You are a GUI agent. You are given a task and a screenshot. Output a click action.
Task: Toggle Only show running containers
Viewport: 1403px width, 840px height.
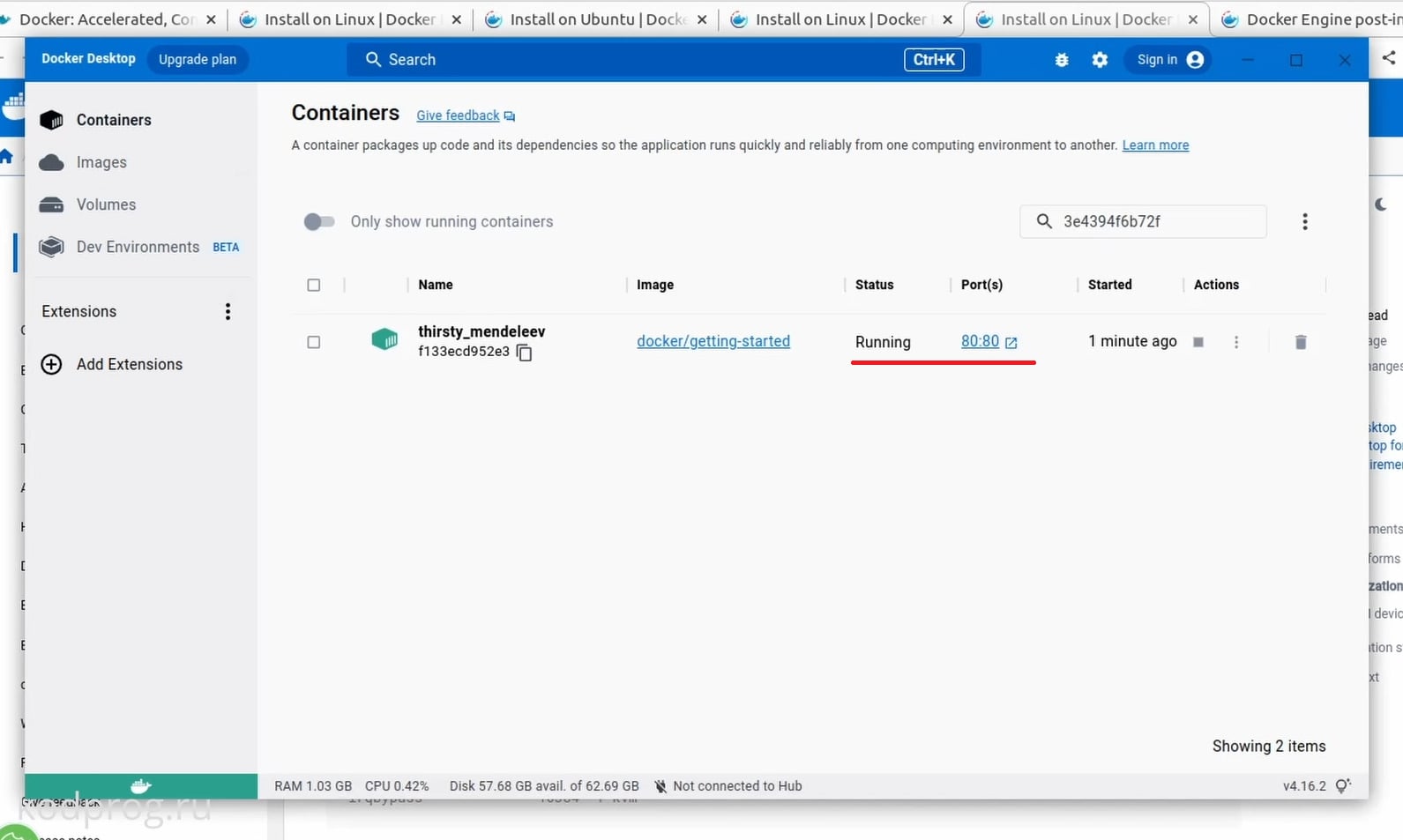(x=319, y=222)
